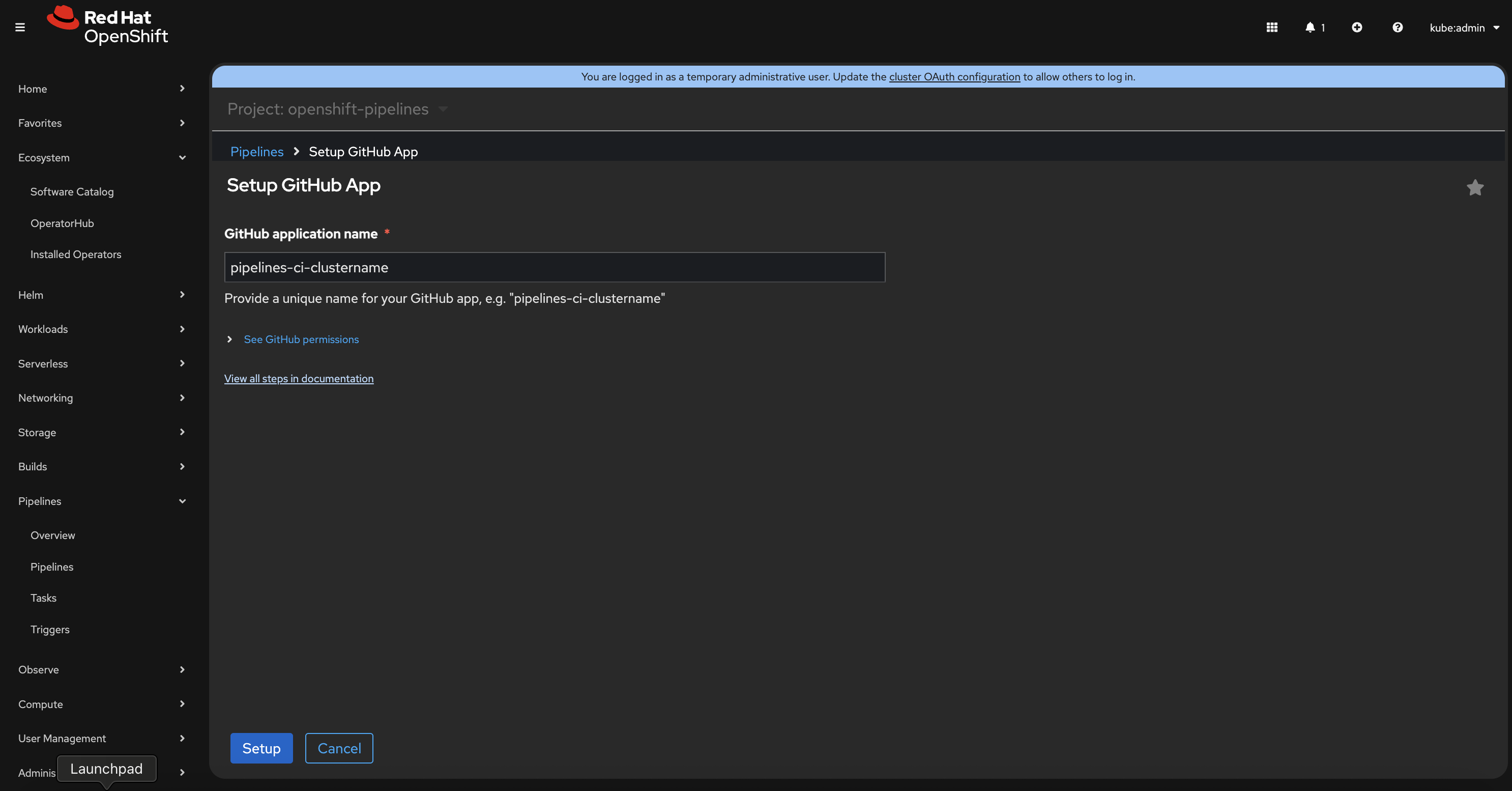This screenshot has height=791, width=1512.
Task: Expand the See GitHub permissions section
Action: pyautogui.click(x=301, y=340)
